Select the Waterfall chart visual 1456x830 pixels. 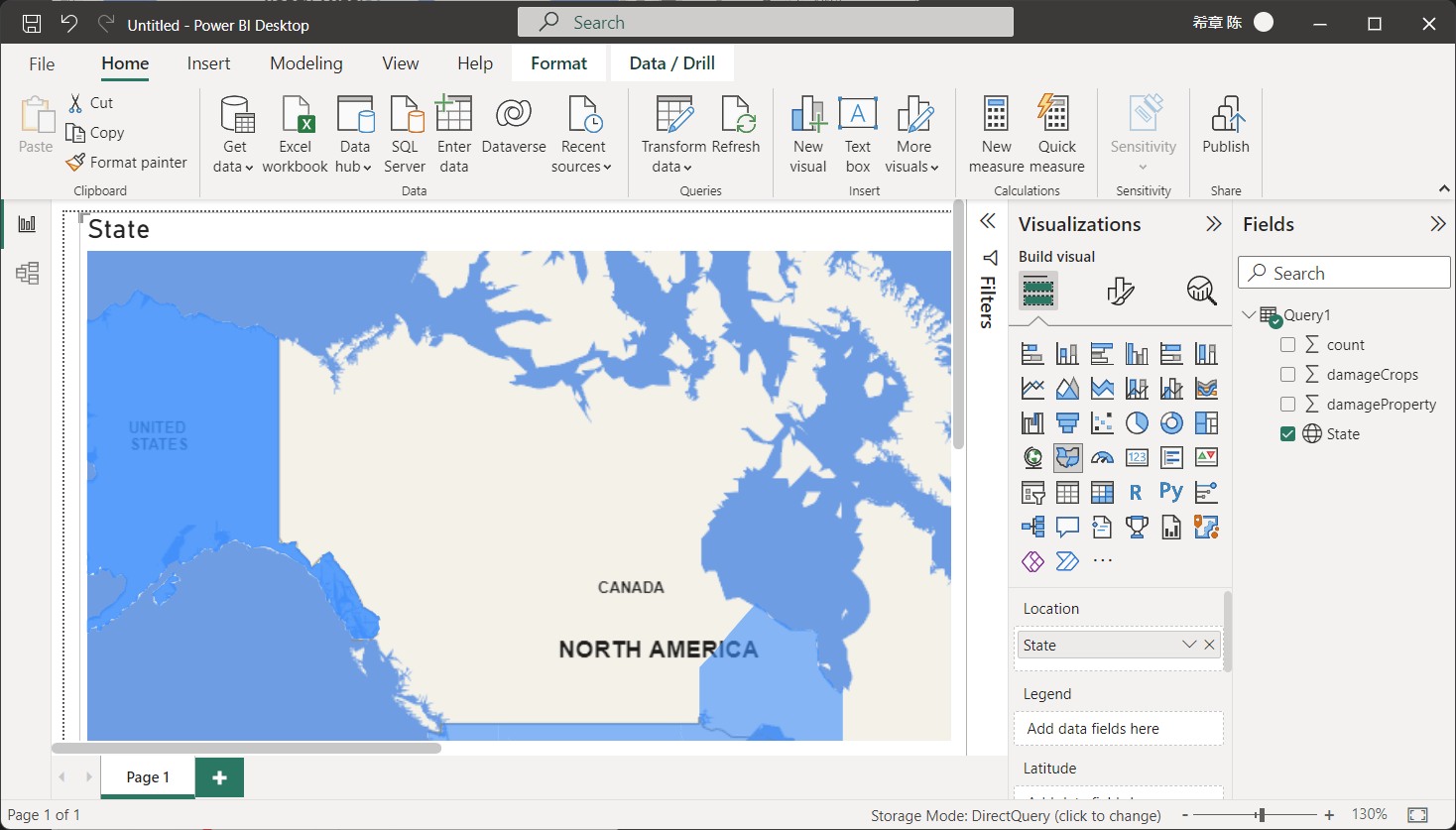pyautogui.click(x=1032, y=423)
